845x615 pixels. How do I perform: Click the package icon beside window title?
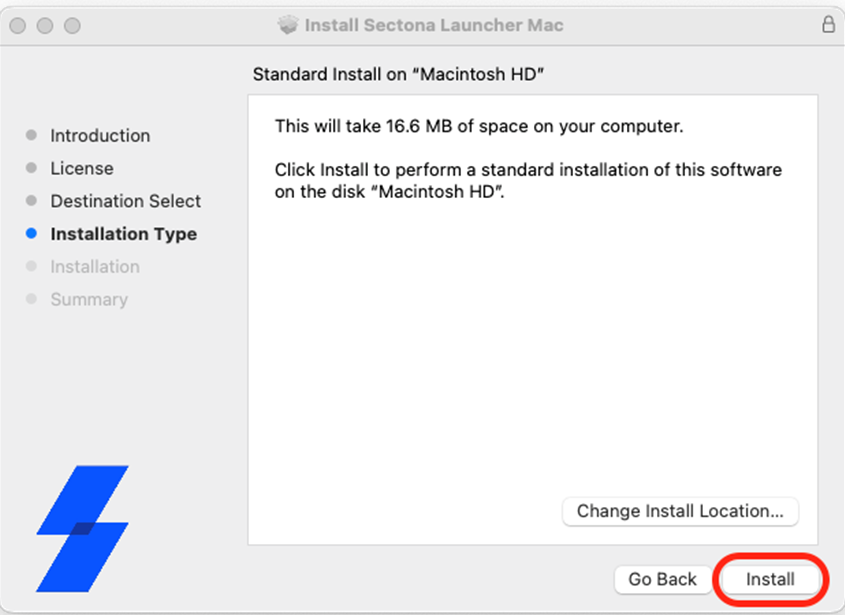tap(288, 25)
